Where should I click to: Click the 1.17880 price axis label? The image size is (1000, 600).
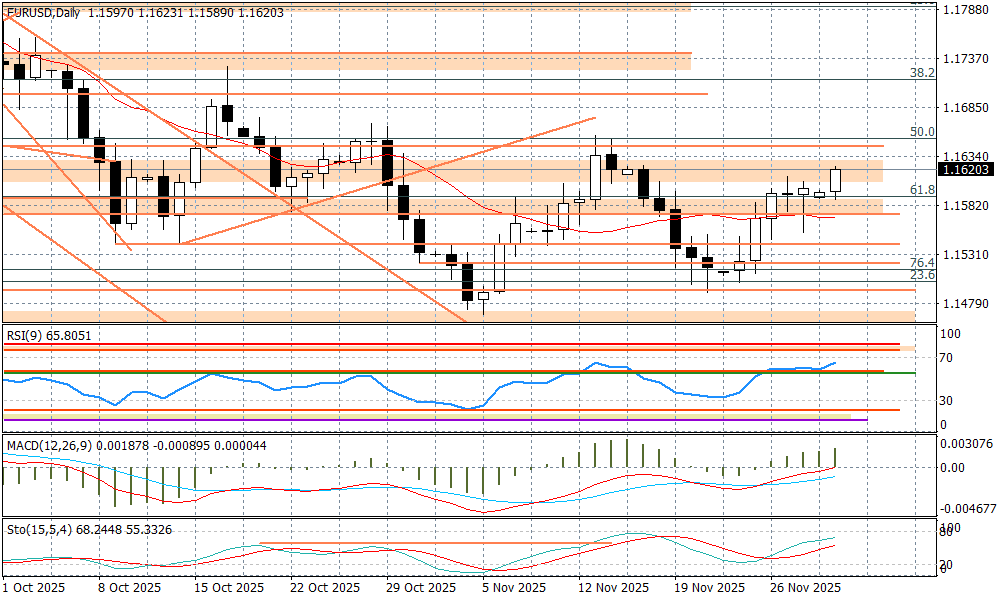pos(966,10)
